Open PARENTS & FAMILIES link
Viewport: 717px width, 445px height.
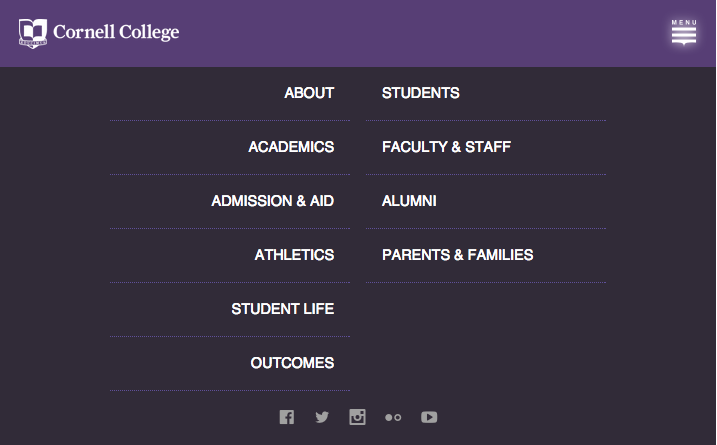(458, 255)
